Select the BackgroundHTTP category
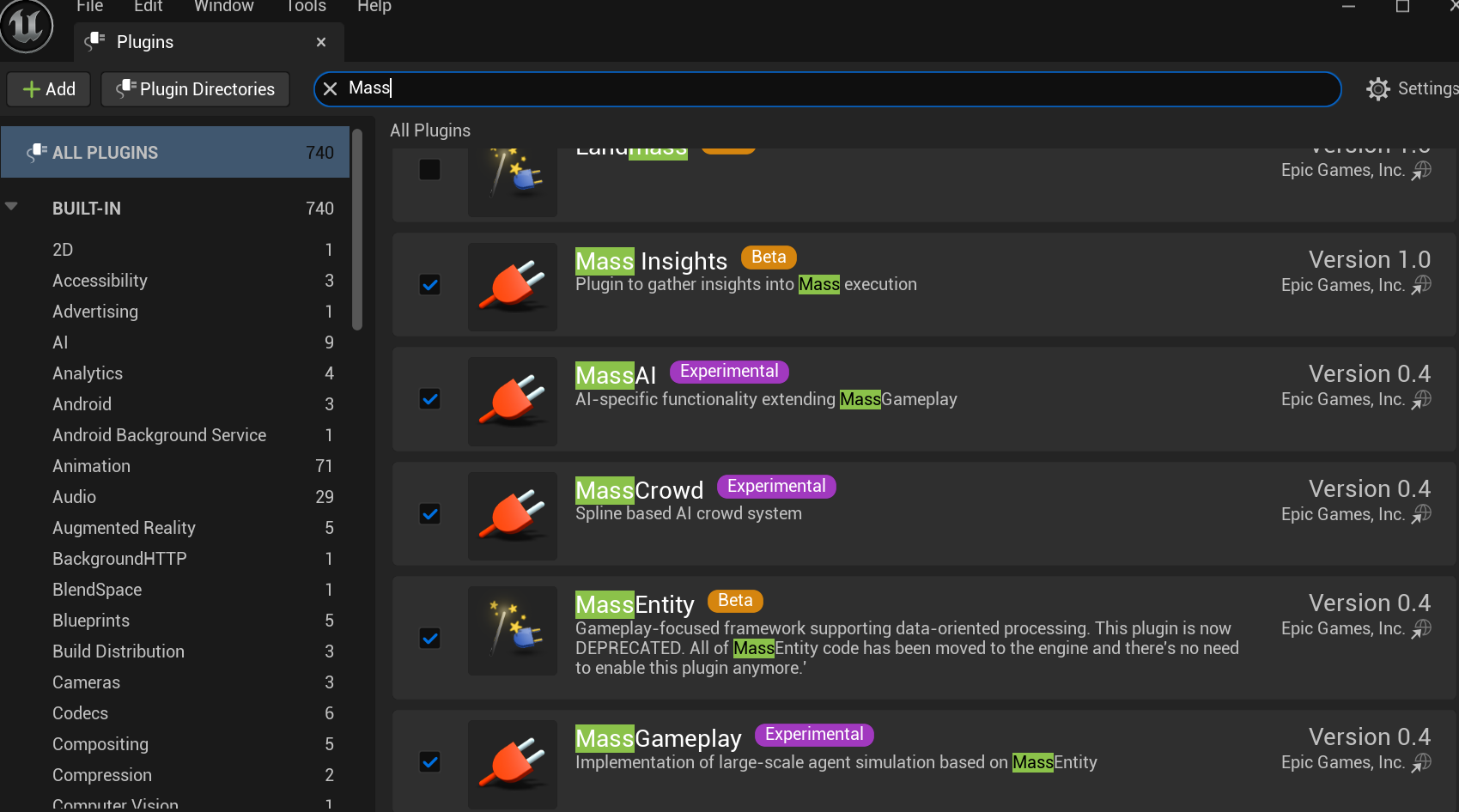This screenshot has width=1459, height=812. [x=175, y=559]
